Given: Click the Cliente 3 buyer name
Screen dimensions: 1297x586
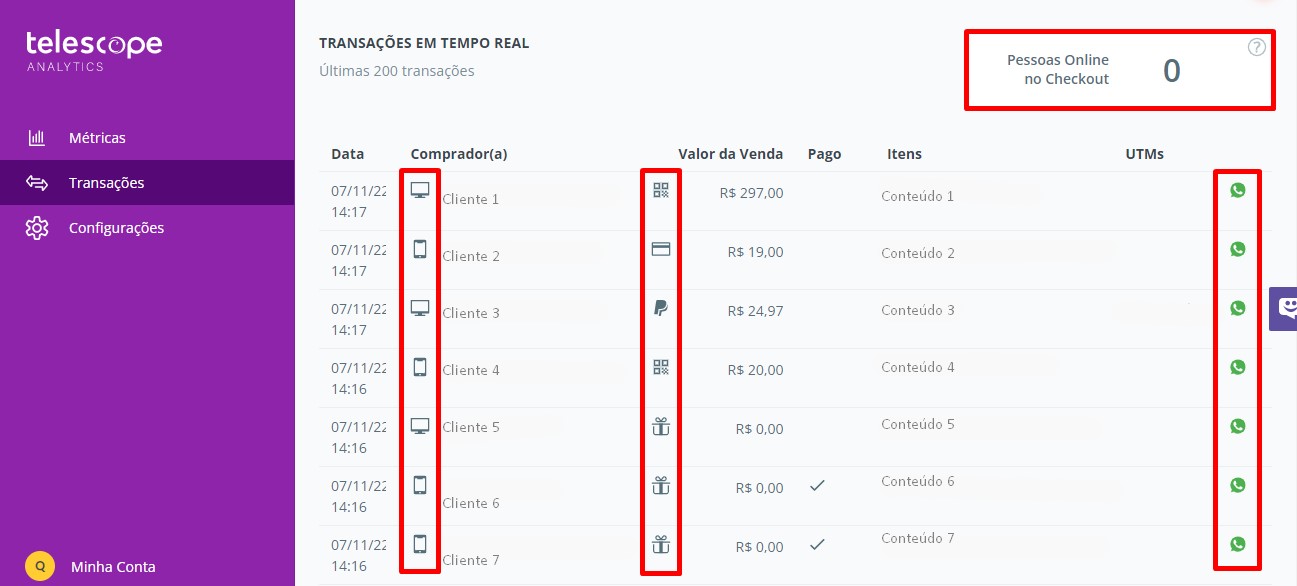Looking at the screenshot, I should [471, 313].
